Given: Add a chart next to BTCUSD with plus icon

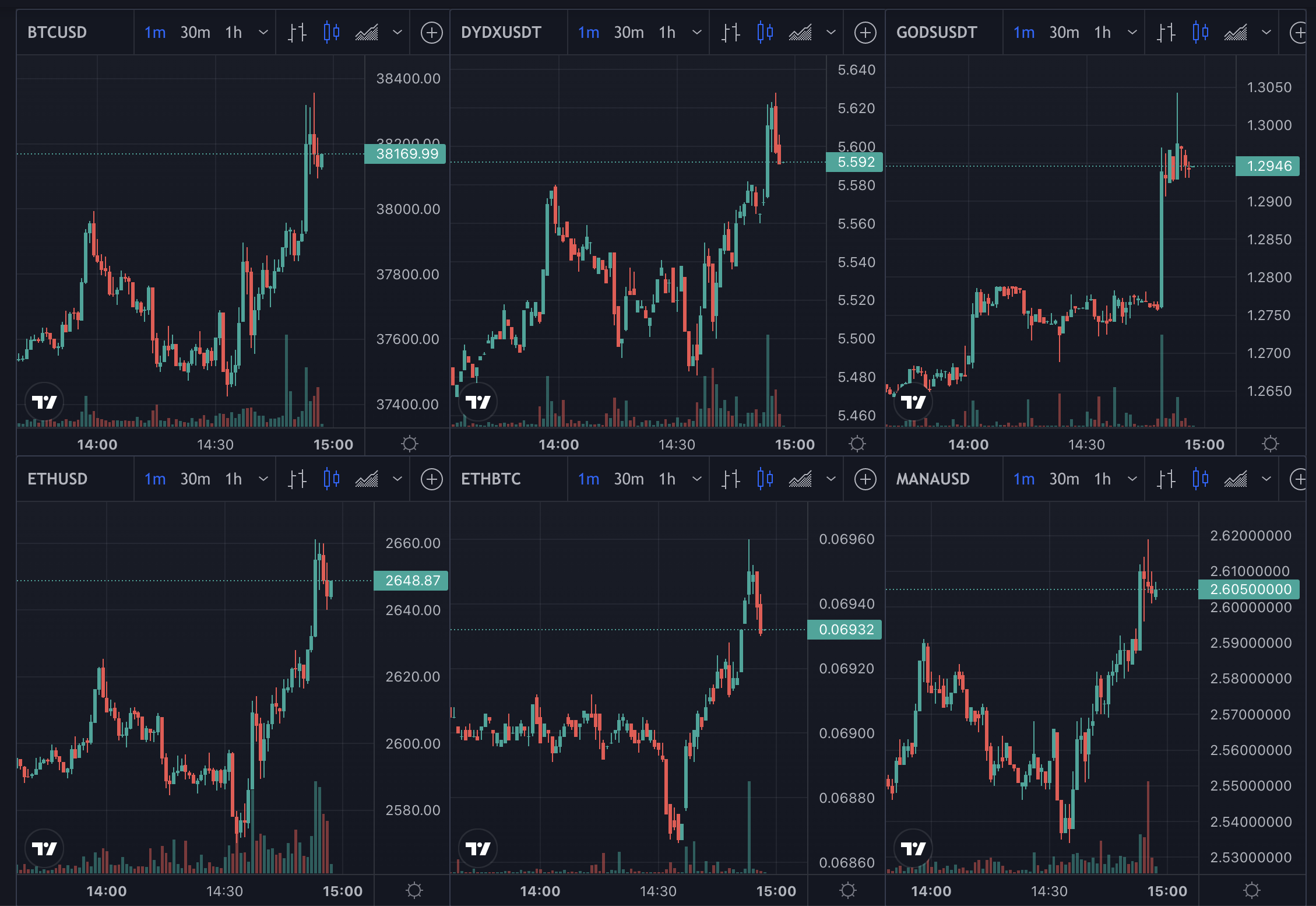Looking at the screenshot, I should click(x=431, y=33).
